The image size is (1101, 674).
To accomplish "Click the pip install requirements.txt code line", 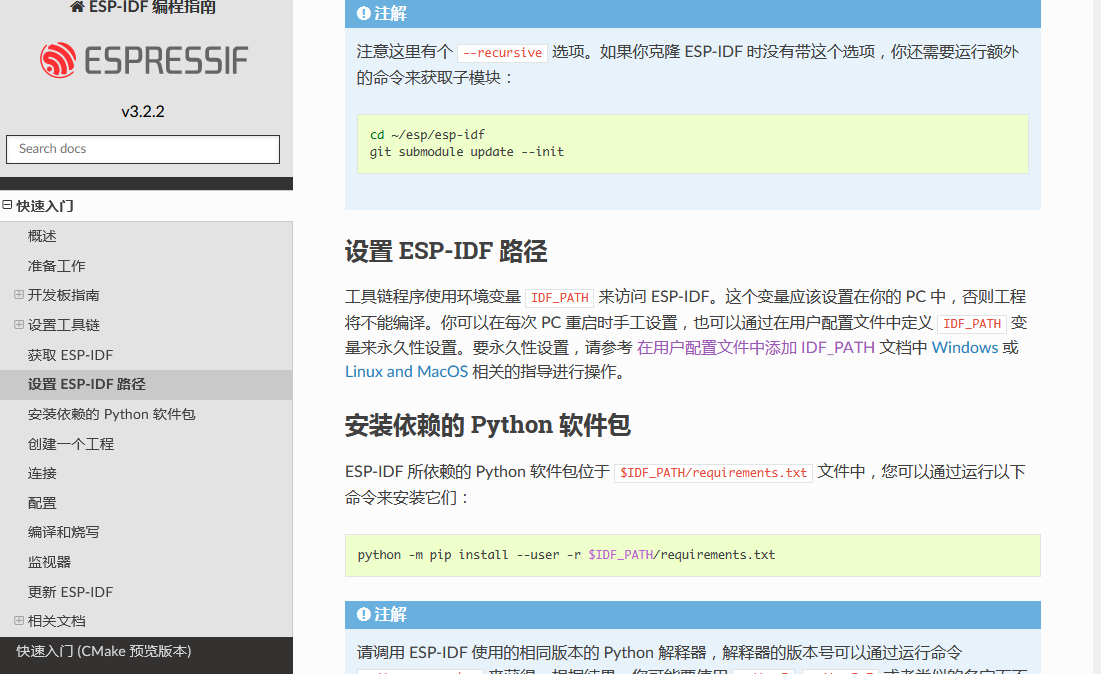I will [566, 555].
